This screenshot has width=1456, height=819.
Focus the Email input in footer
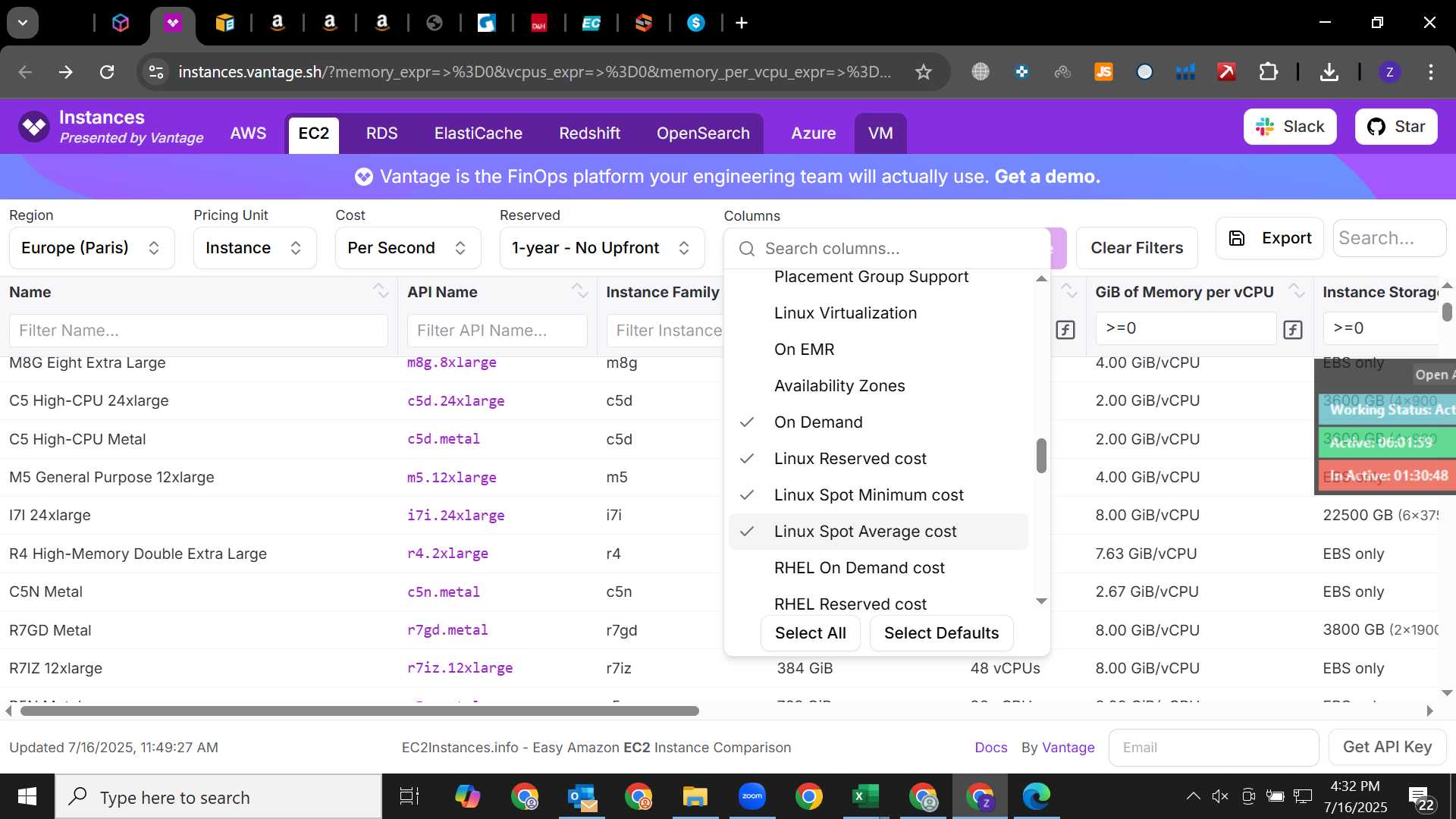pos(1213,748)
